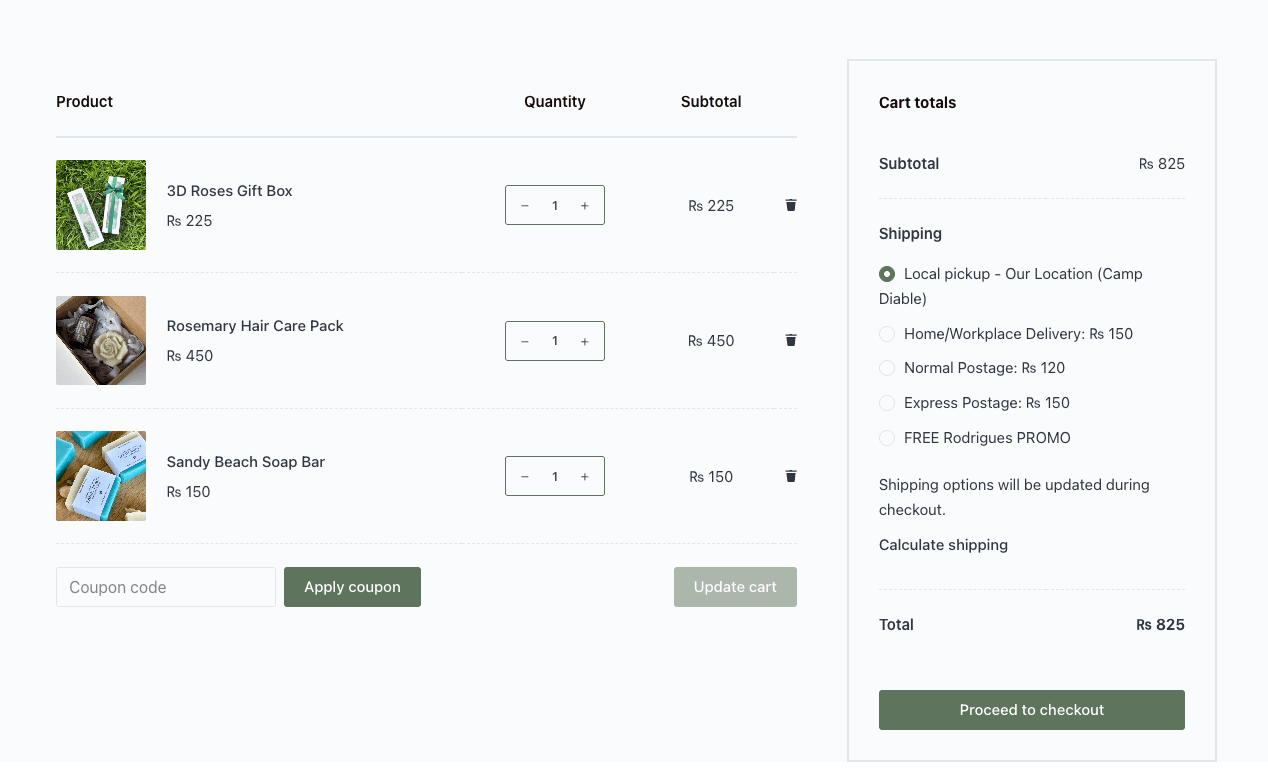
Task: Click Proceed to checkout button
Action: tap(1031, 710)
